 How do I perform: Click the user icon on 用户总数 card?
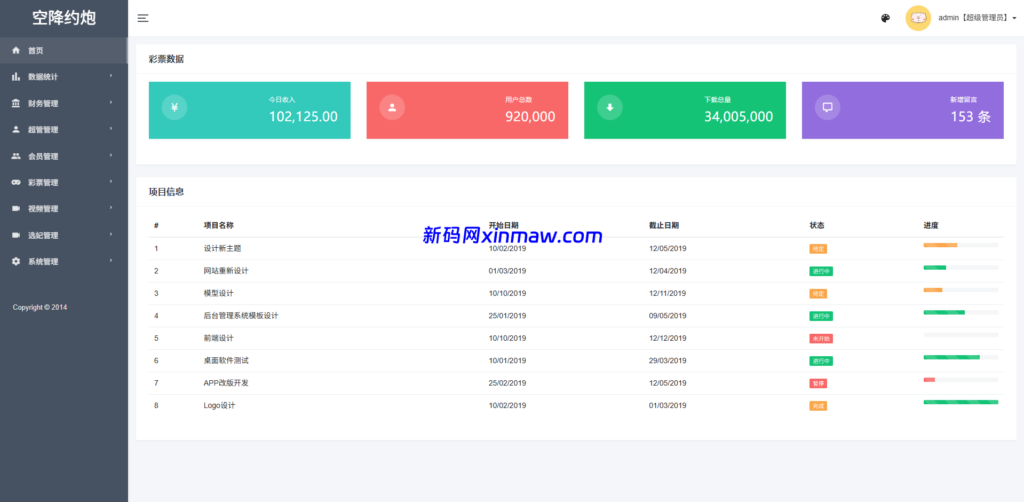pos(392,108)
